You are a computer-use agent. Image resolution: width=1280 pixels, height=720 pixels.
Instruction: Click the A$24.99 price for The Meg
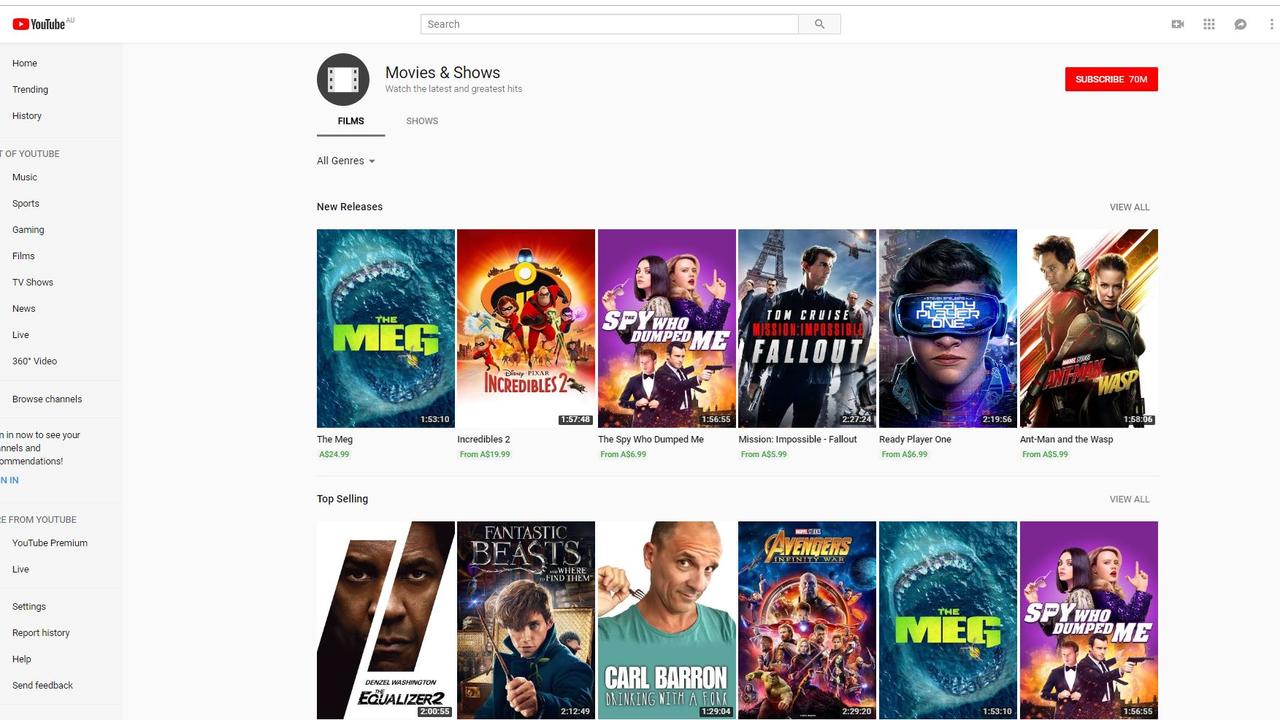[x=334, y=455]
